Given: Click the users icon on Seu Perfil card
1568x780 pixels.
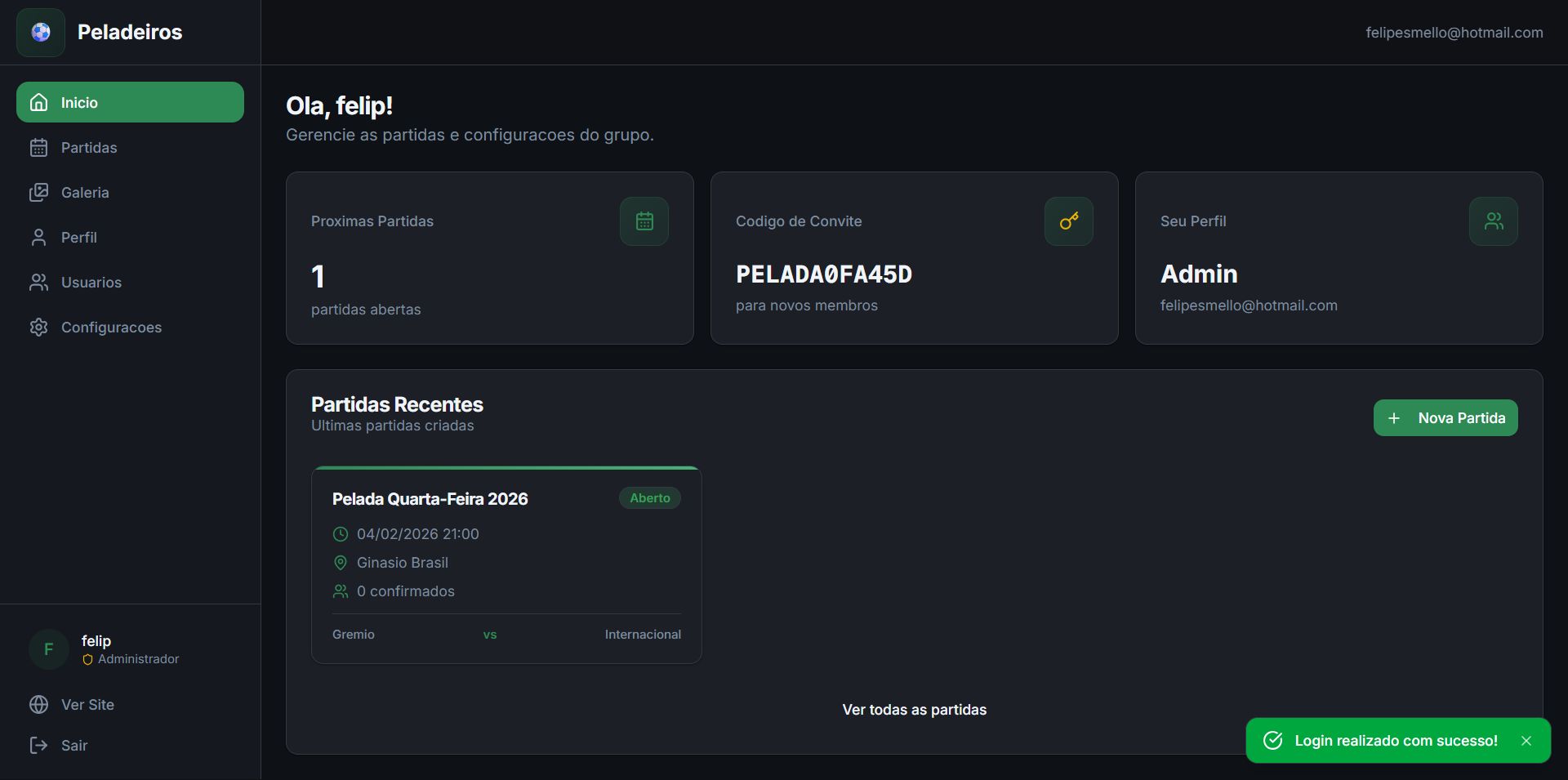Looking at the screenshot, I should (1493, 221).
